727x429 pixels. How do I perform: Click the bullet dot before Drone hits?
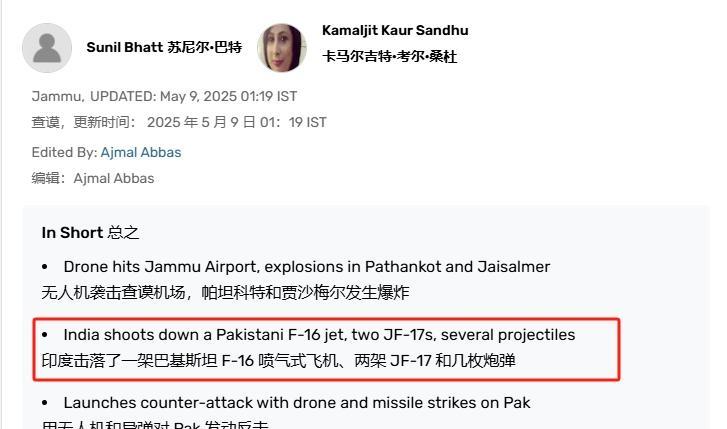point(45,267)
